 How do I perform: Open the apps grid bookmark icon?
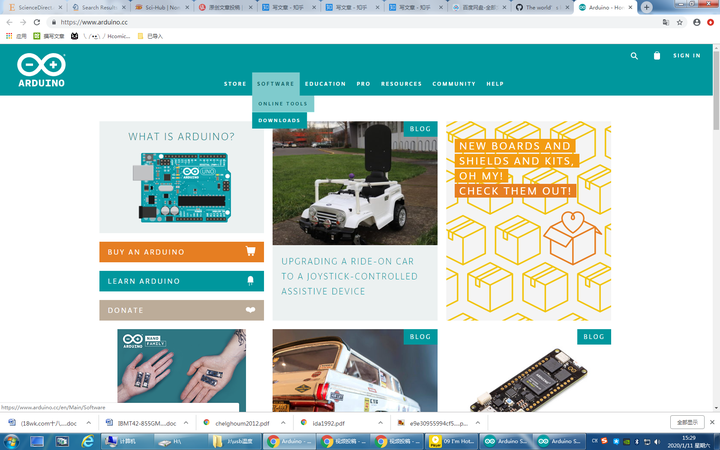(9, 36)
